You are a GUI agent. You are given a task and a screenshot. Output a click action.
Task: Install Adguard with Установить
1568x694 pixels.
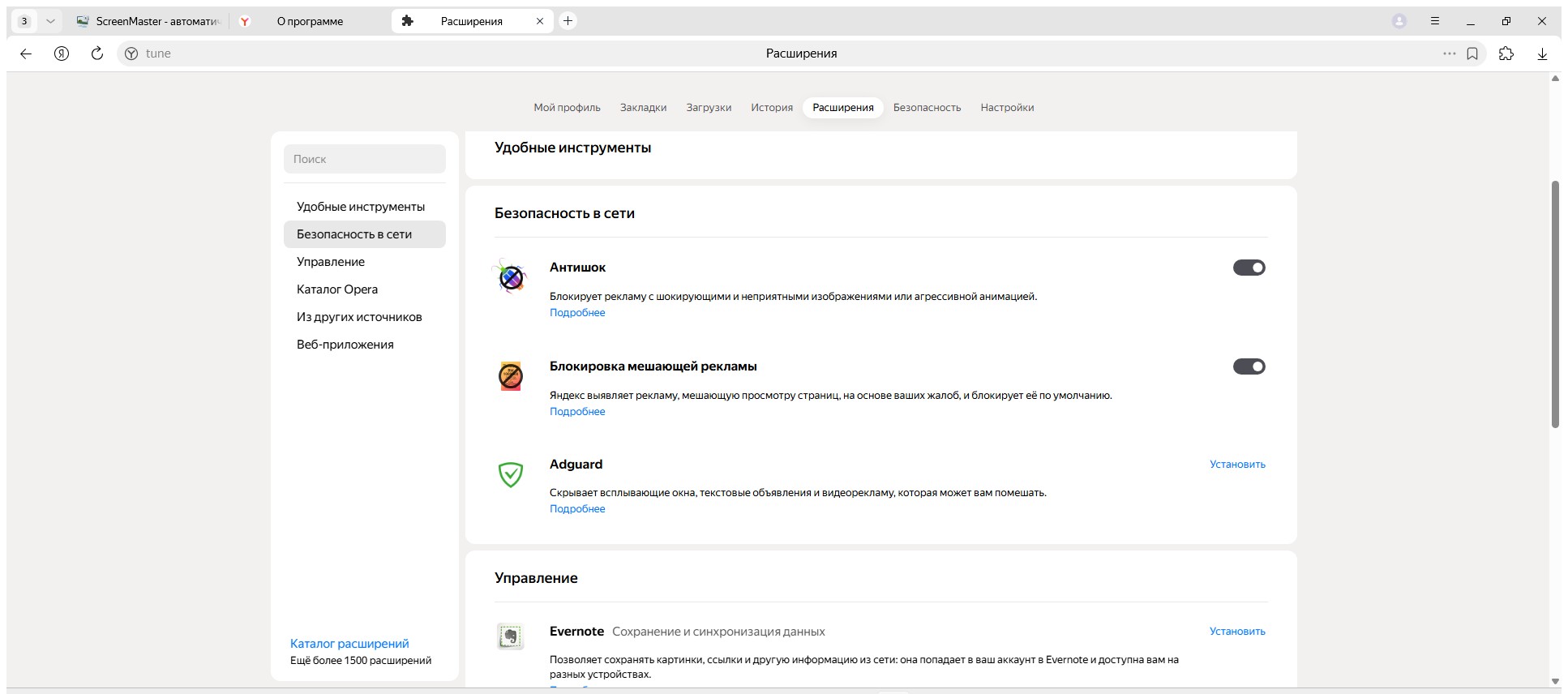(1237, 465)
